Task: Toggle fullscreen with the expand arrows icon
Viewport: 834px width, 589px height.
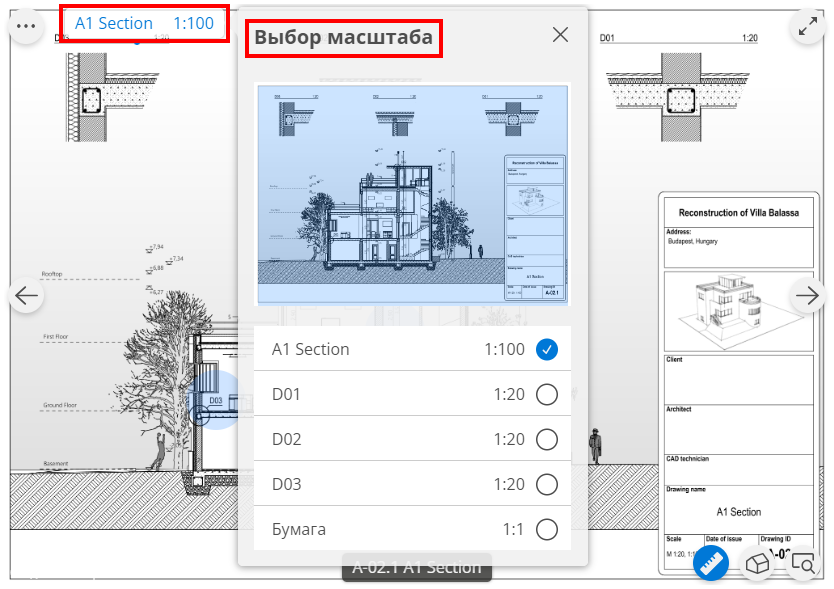Action: (x=808, y=26)
